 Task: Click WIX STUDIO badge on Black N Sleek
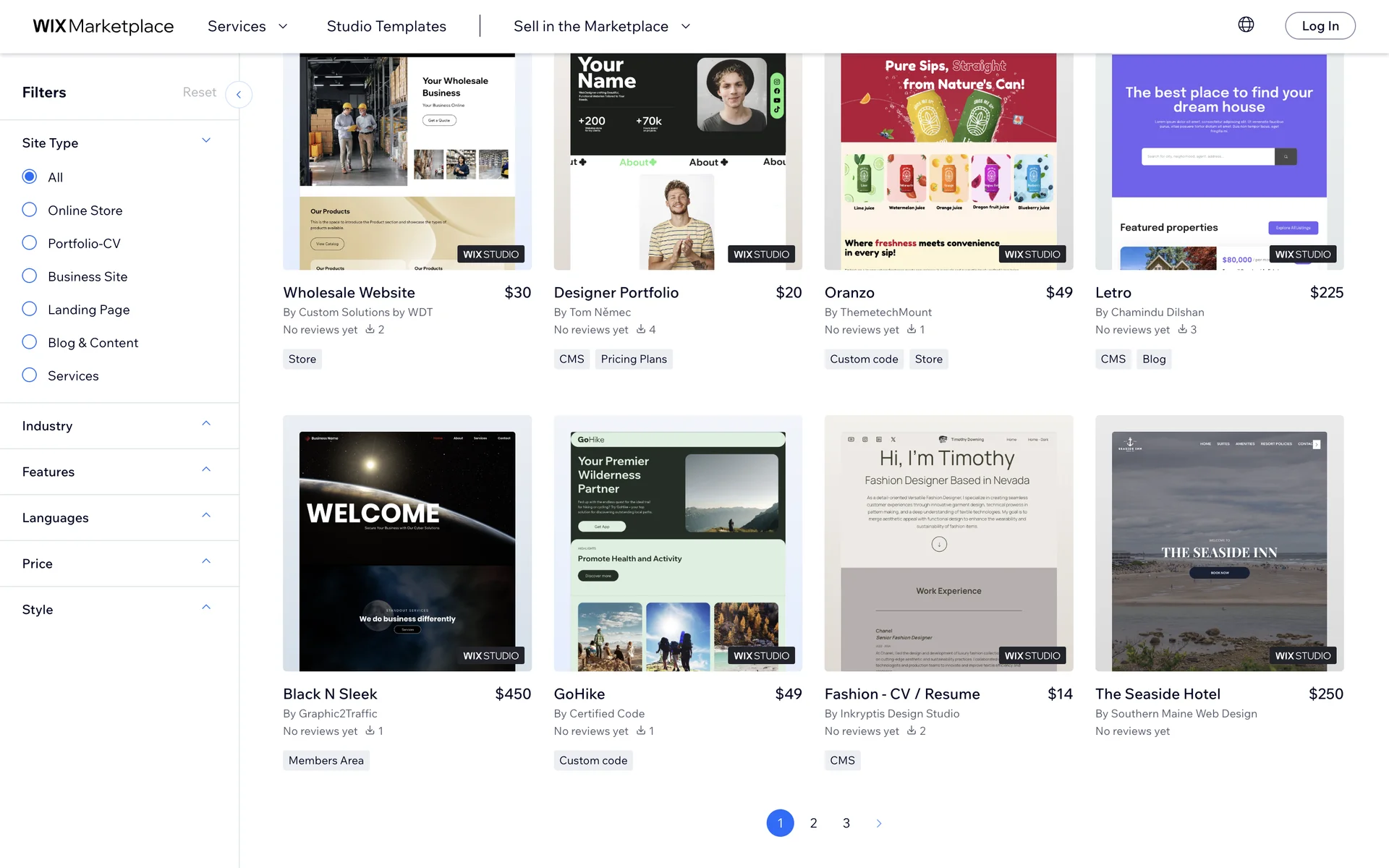490,655
